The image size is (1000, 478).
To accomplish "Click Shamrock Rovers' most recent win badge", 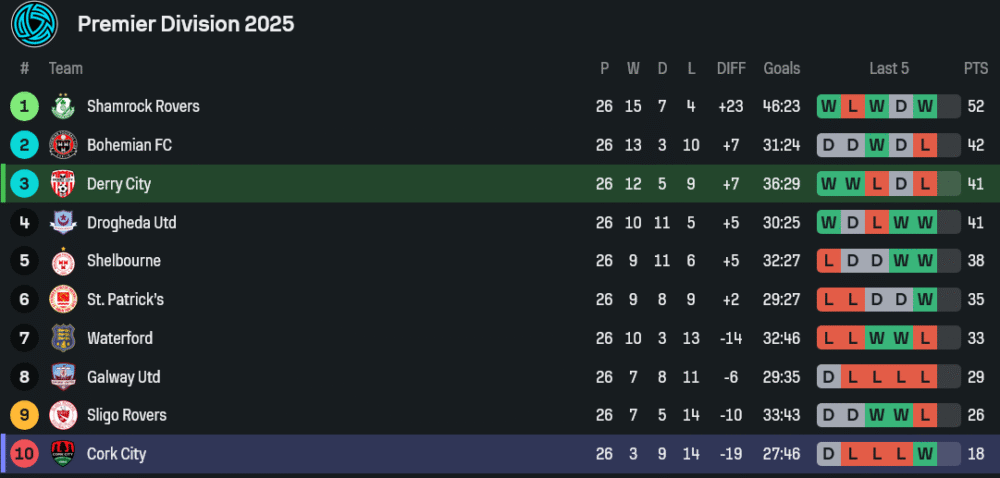I will (x=925, y=106).
